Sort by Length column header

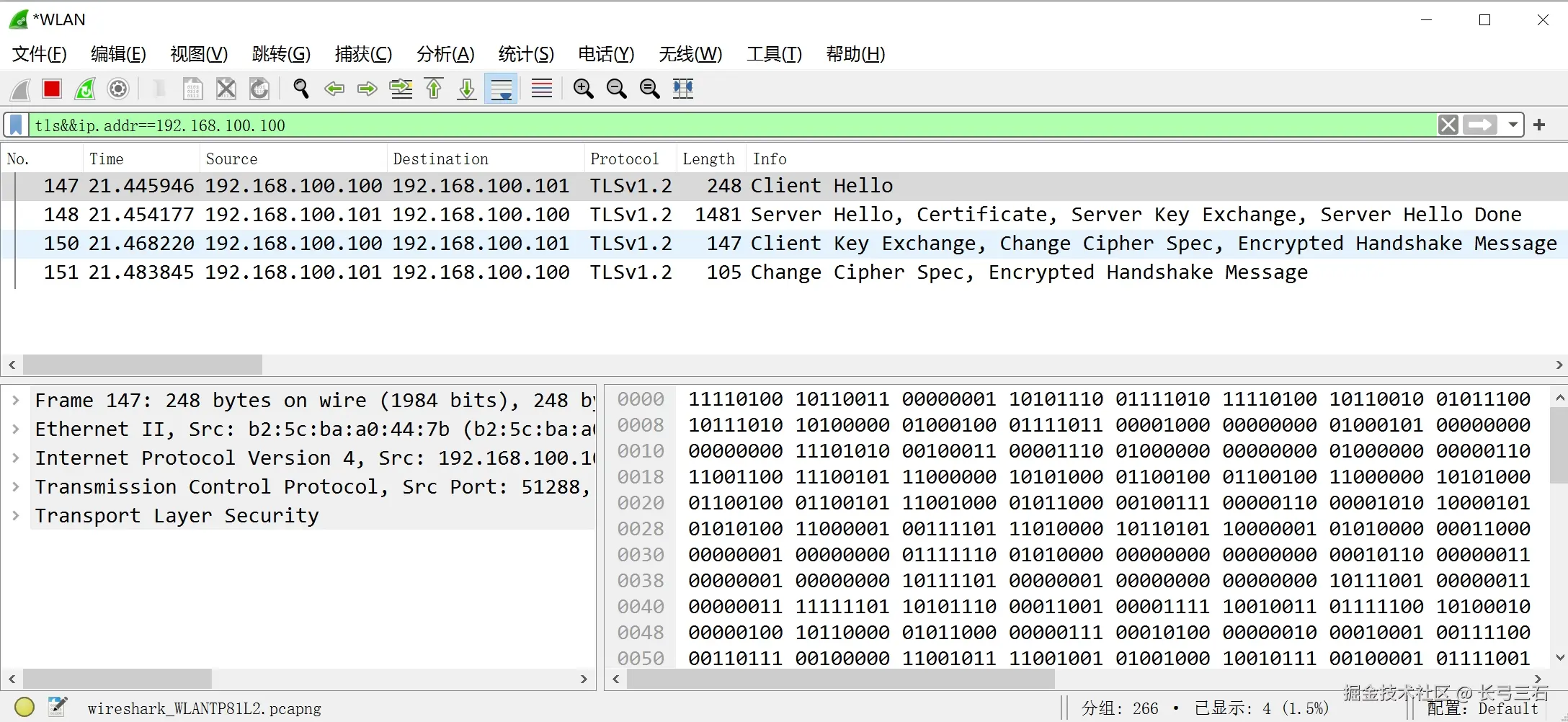click(x=711, y=159)
